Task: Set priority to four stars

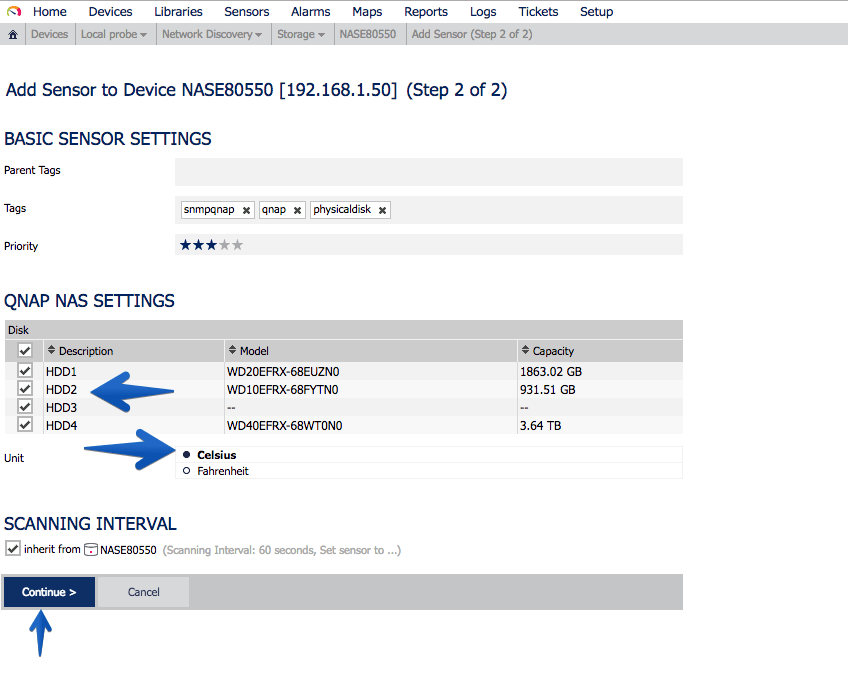Action: tap(224, 245)
